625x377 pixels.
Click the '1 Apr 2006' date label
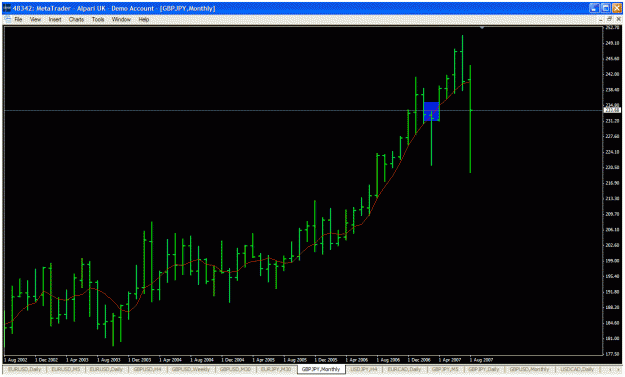(357, 360)
